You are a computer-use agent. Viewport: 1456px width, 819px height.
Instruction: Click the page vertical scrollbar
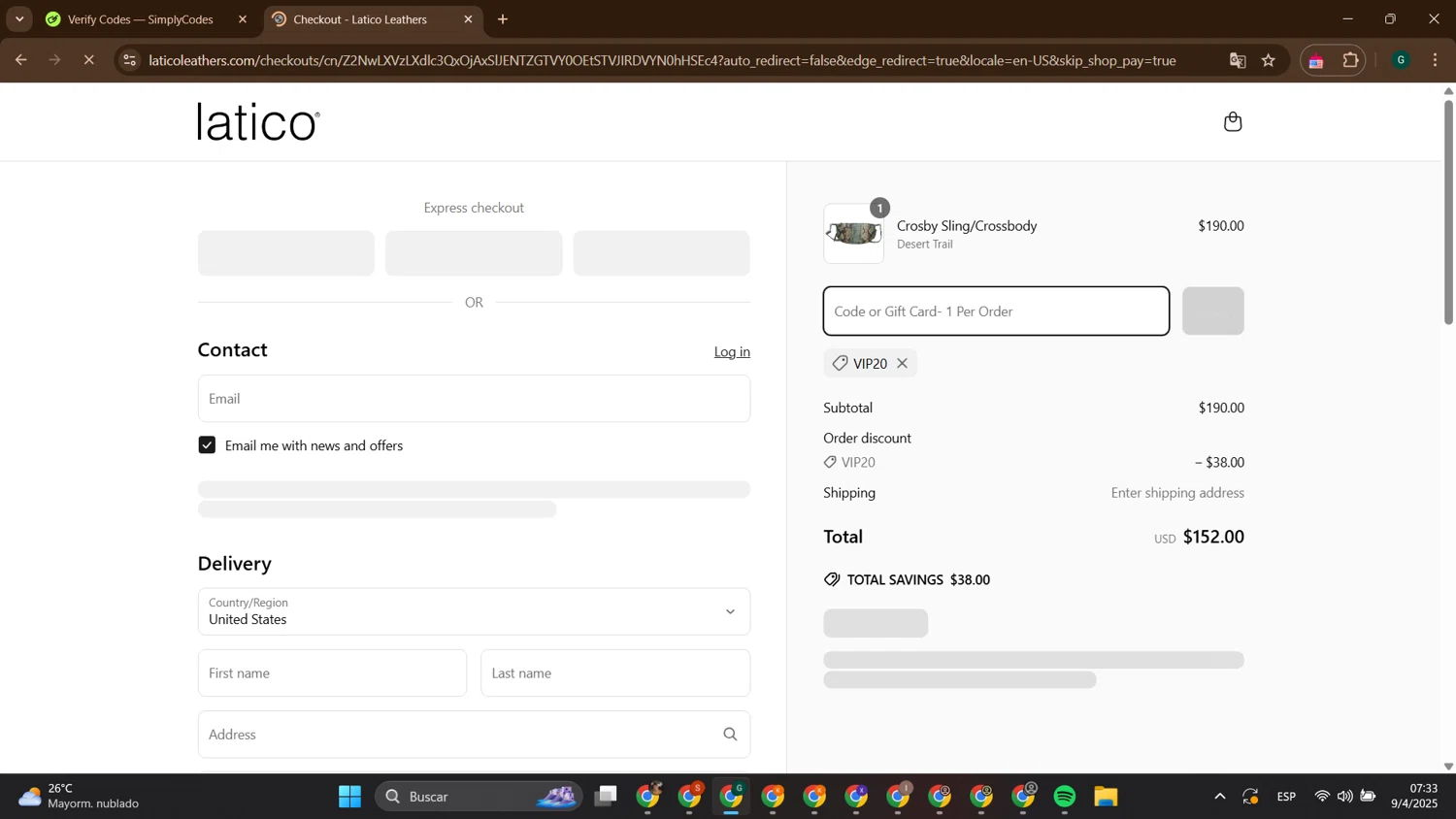1448,212
